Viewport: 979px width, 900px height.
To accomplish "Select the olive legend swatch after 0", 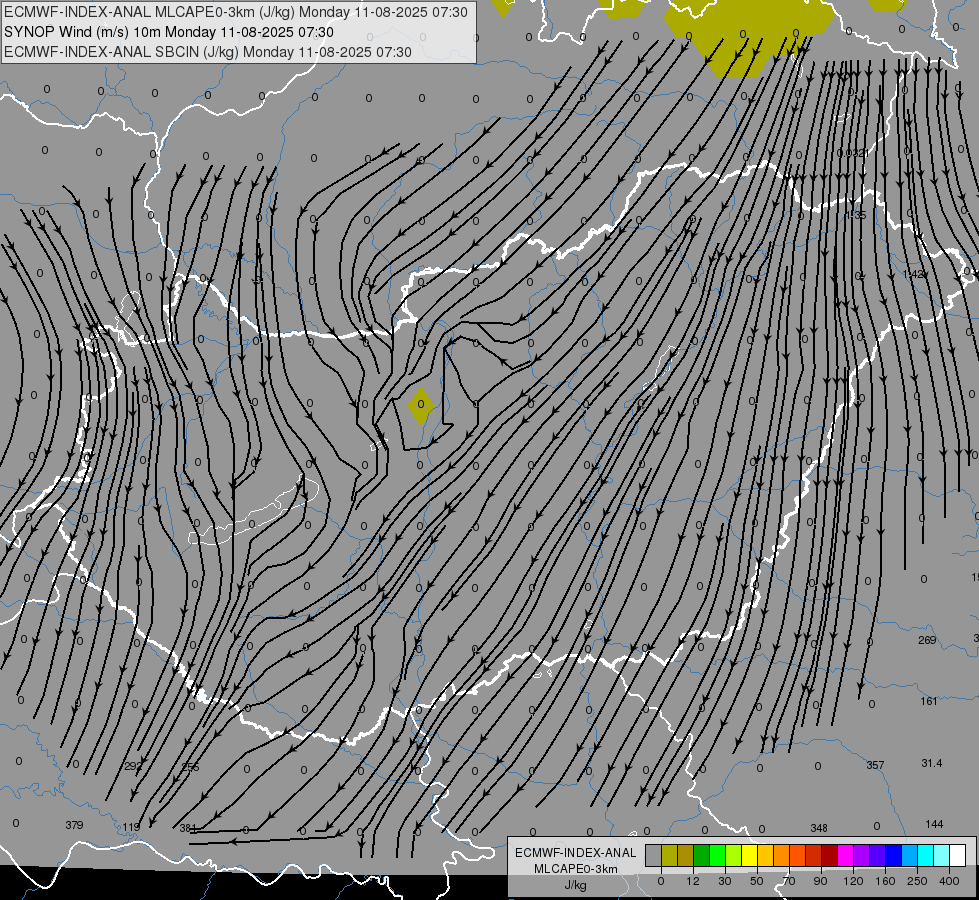I will [670, 855].
